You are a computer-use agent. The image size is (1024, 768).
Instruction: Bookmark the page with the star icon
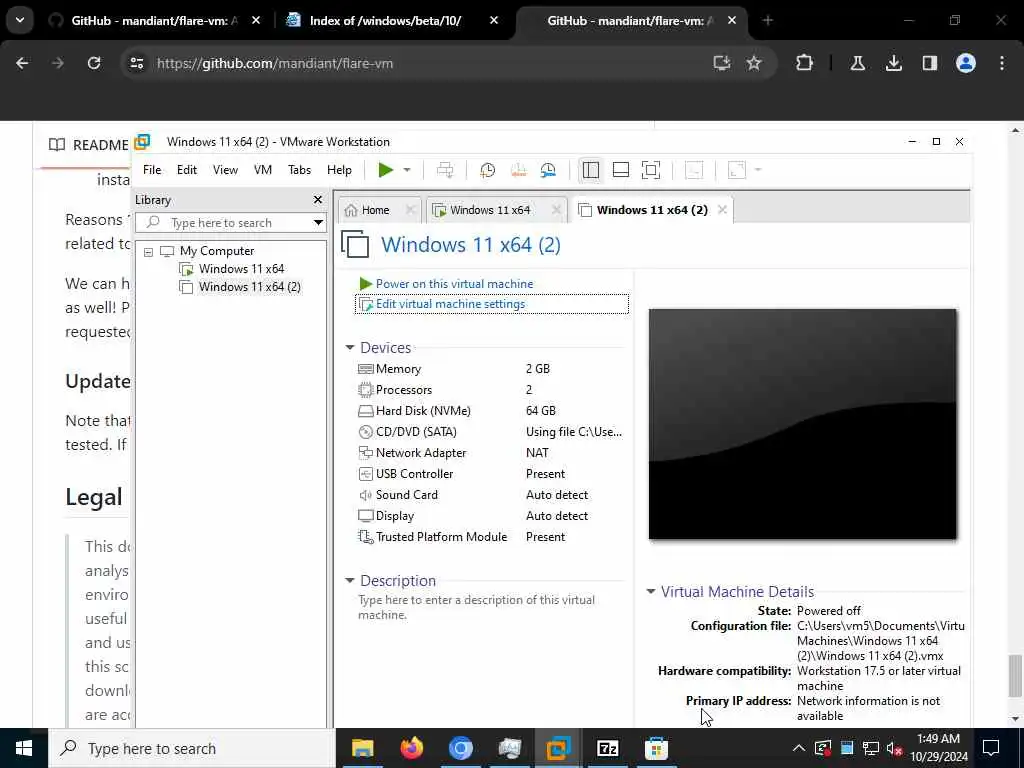point(754,63)
